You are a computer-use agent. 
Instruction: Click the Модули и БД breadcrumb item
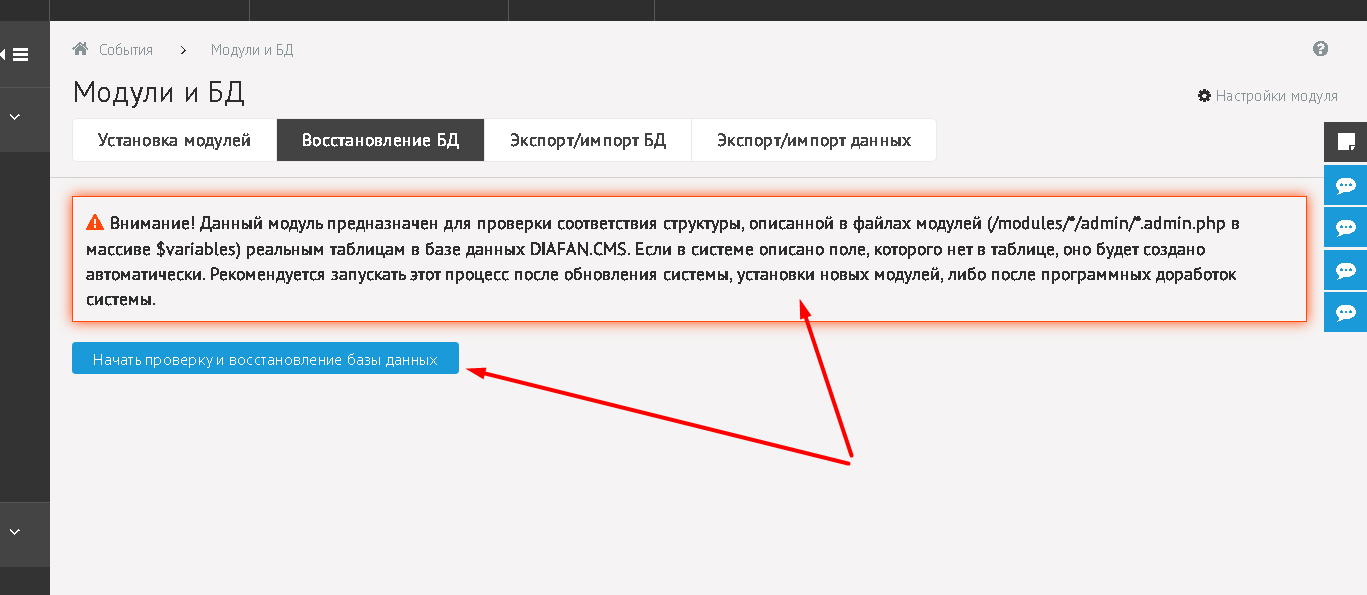click(x=252, y=50)
